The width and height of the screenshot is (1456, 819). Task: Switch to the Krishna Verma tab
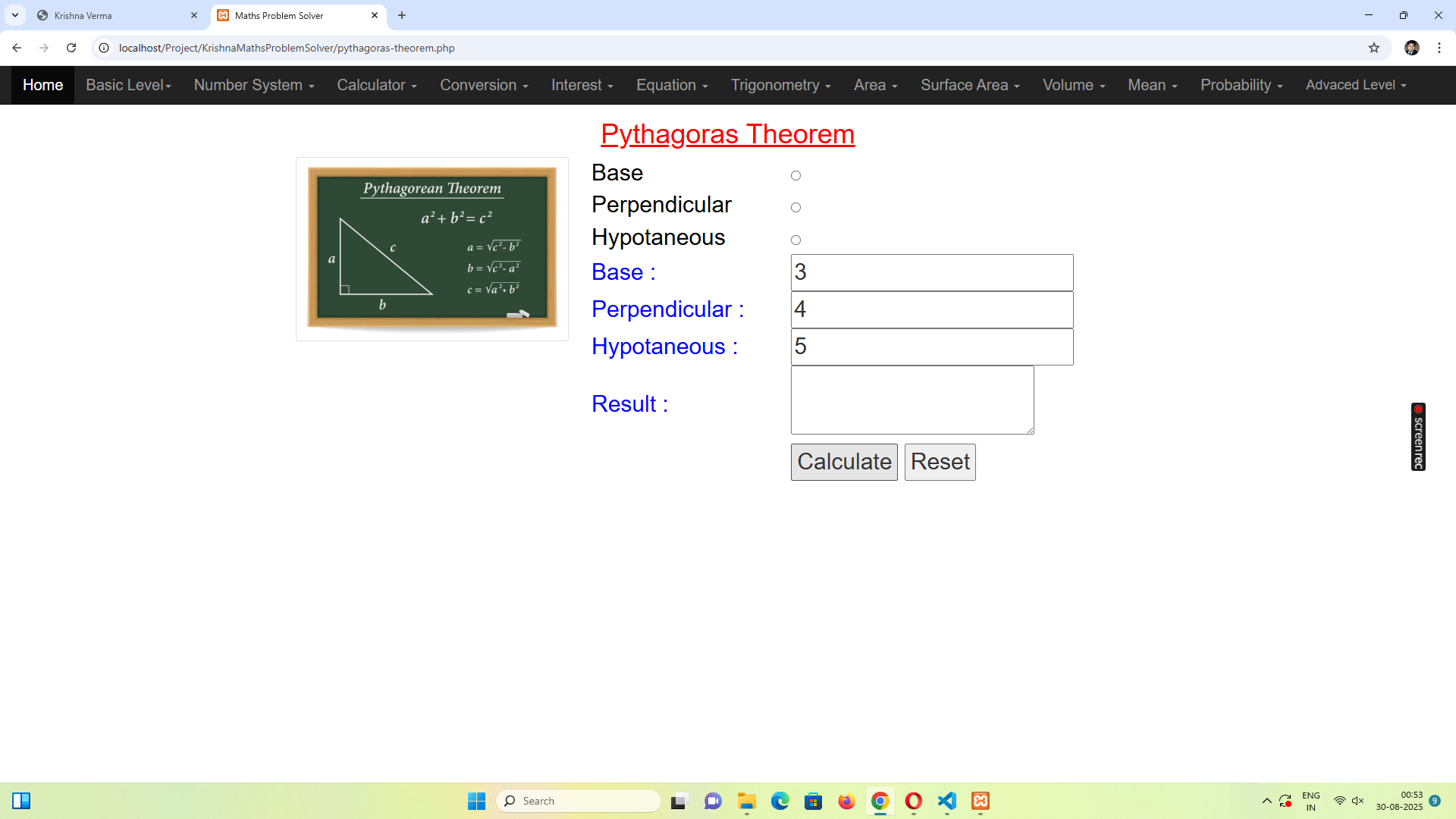click(118, 15)
